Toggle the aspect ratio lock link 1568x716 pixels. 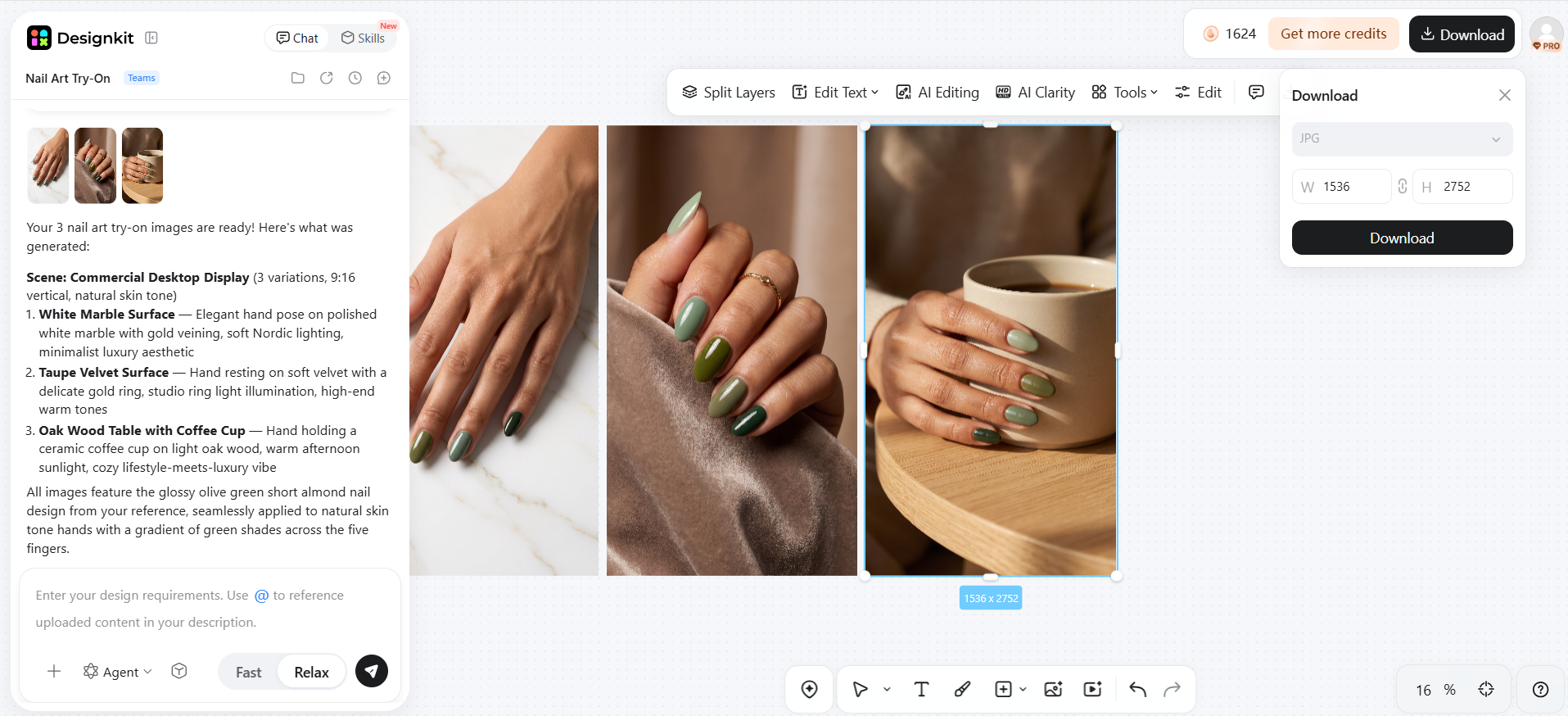(x=1403, y=186)
